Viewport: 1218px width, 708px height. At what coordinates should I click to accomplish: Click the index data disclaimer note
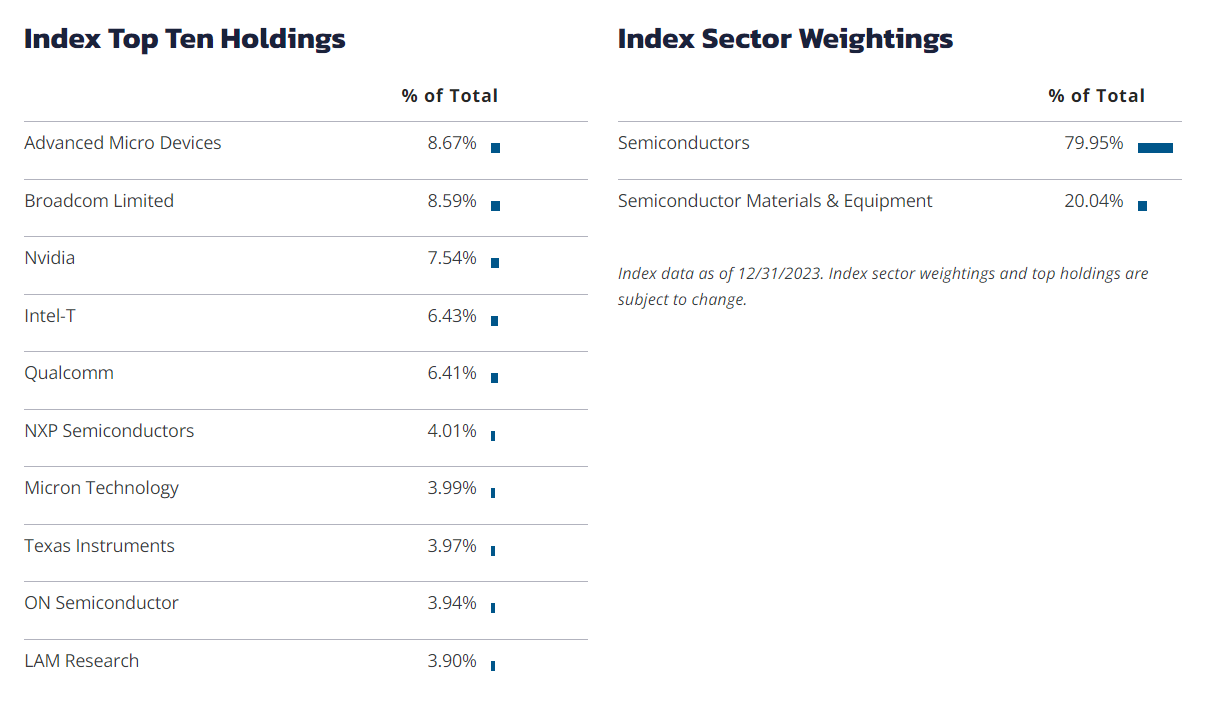(x=883, y=286)
